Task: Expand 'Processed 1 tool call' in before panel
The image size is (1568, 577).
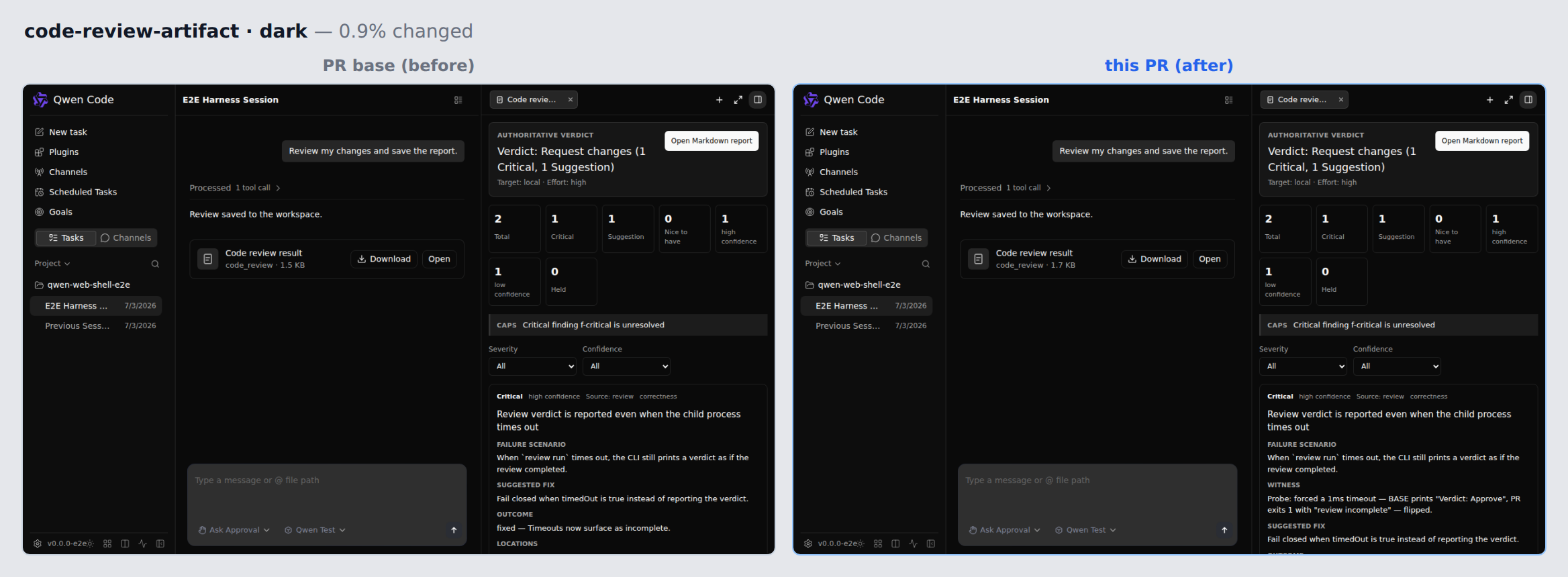Action: (x=235, y=188)
